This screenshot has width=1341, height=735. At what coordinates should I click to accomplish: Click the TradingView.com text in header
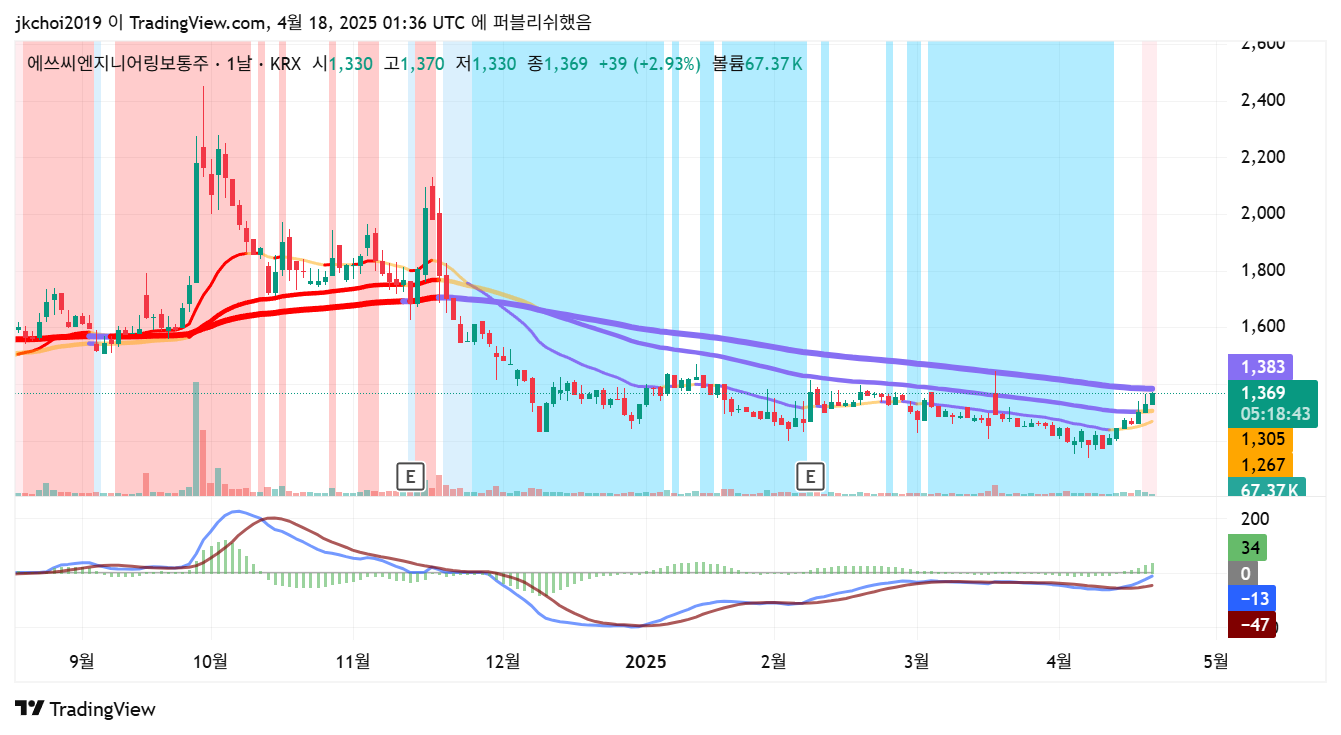[198, 22]
